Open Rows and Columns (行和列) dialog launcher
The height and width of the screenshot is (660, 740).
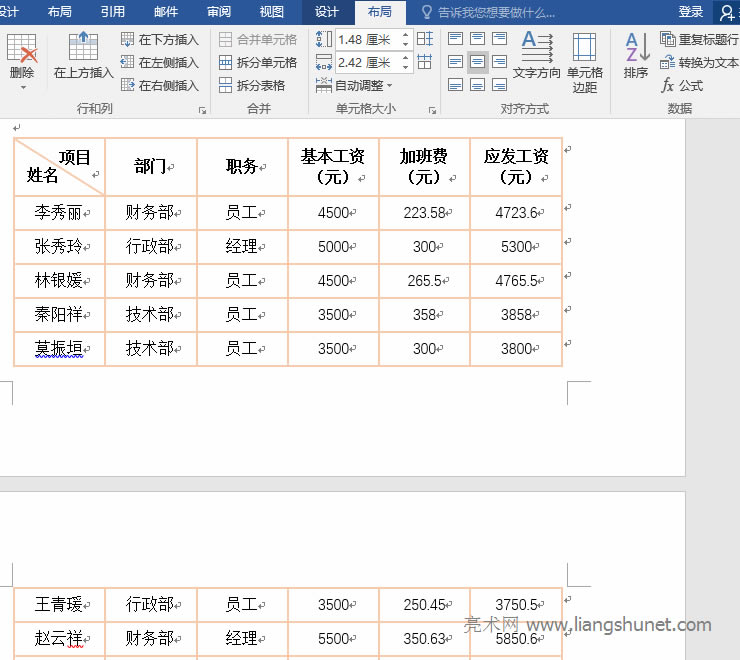click(x=203, y=110)
